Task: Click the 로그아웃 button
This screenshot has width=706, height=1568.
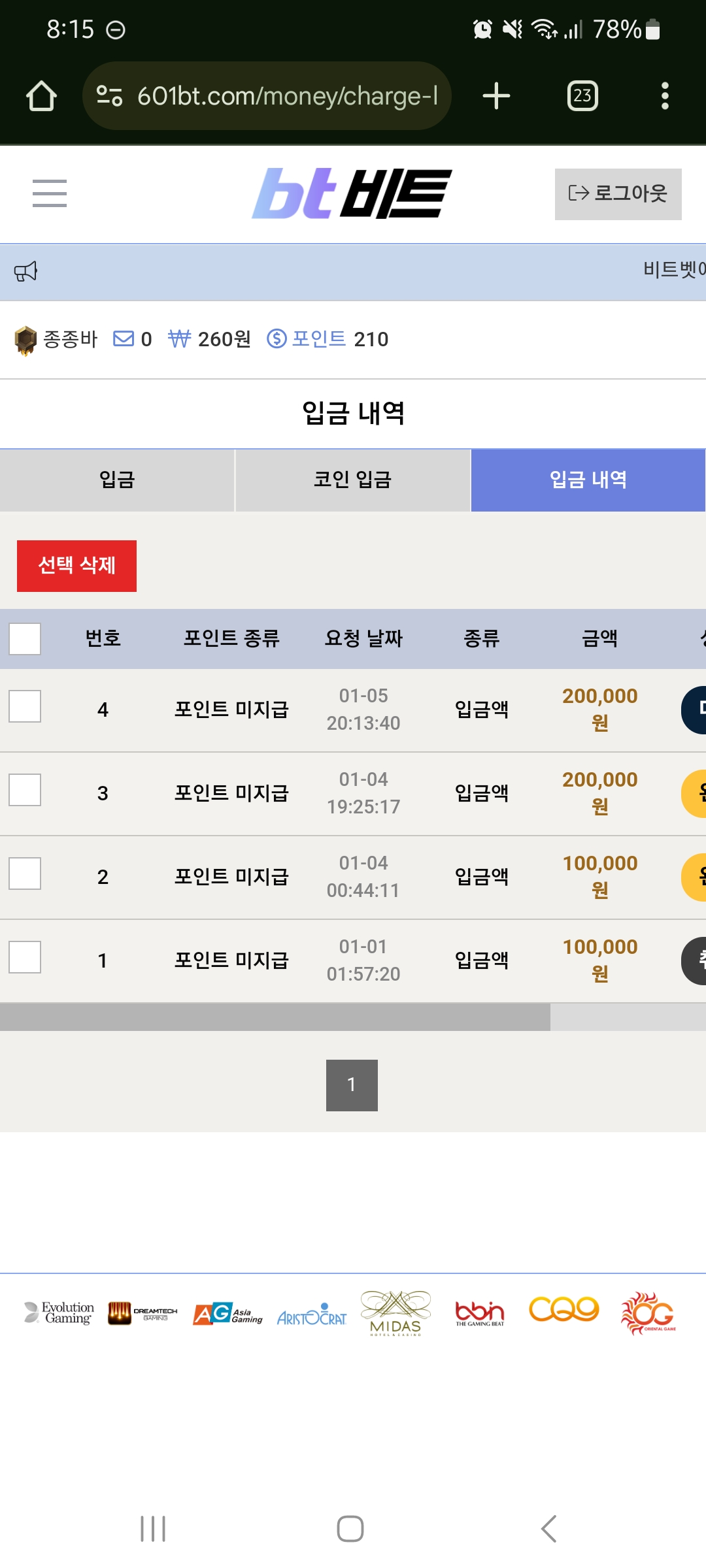Action: tap(618, 194)
